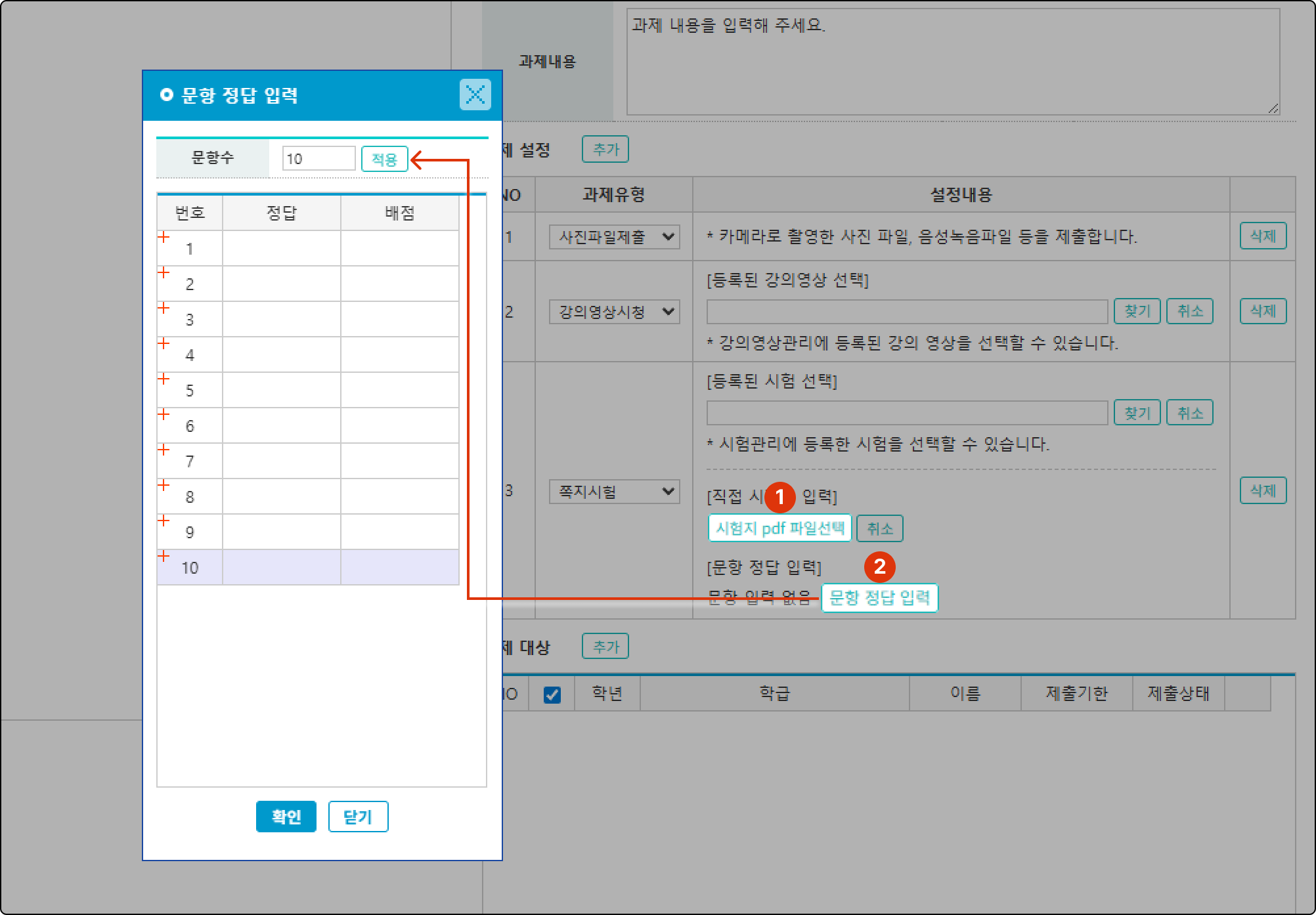Click 찾기 next to the lecture video field
Screen dimensions: 1316x915
coord(1137,311)
